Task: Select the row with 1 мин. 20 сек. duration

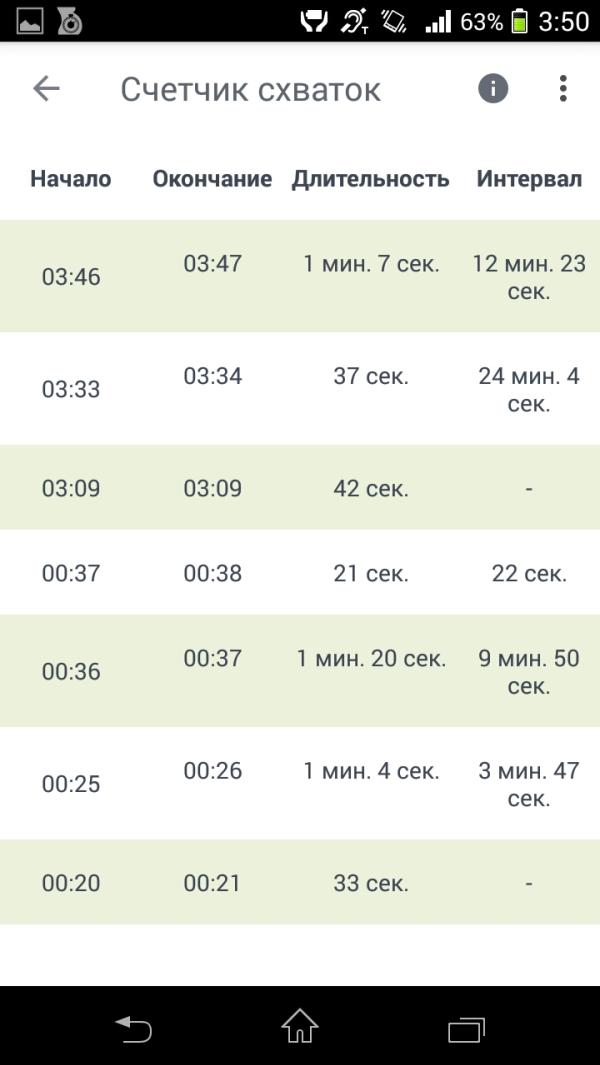Action: pyautogui.click(x=300, y=671)
